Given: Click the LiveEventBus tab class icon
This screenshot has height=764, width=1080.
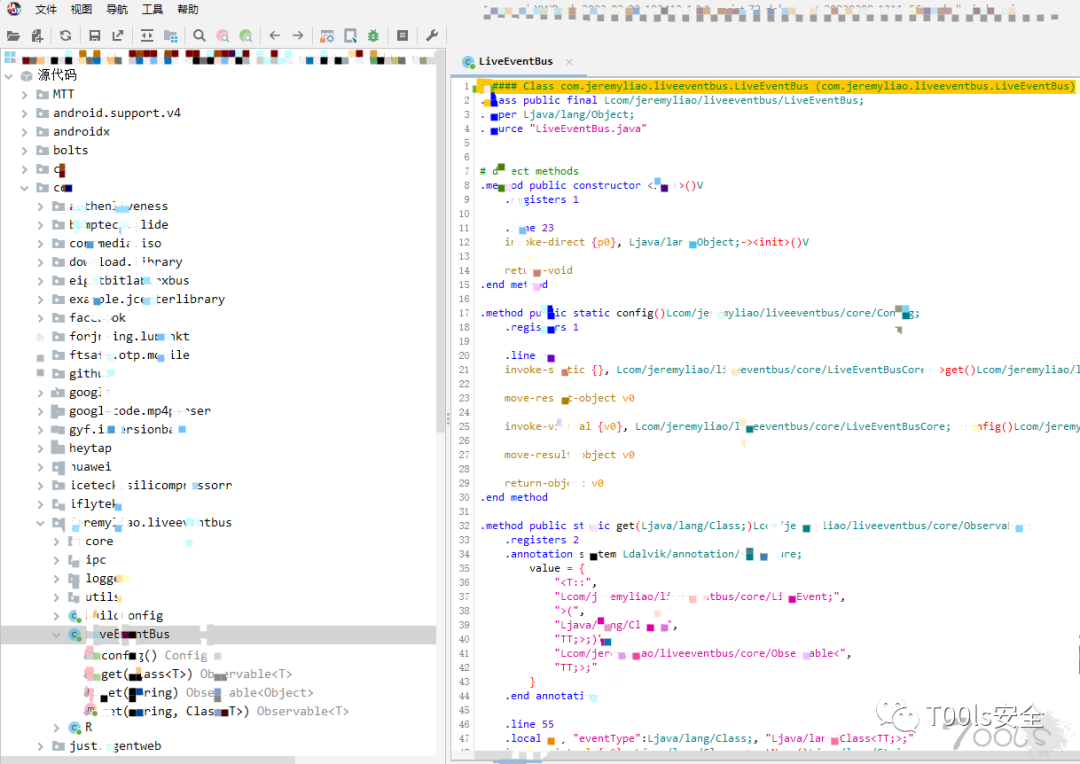Looking at the screenshot, I should click(x=468, y=62).
